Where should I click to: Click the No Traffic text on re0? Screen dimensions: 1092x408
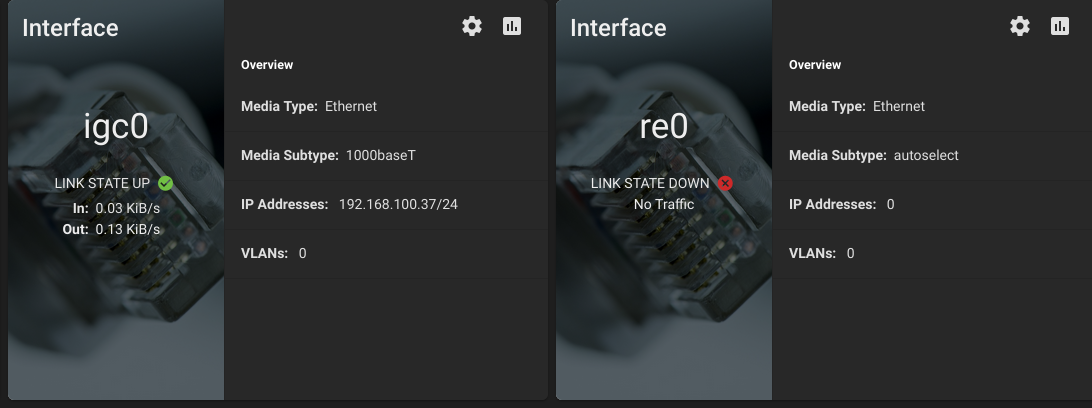pos(664,204)
